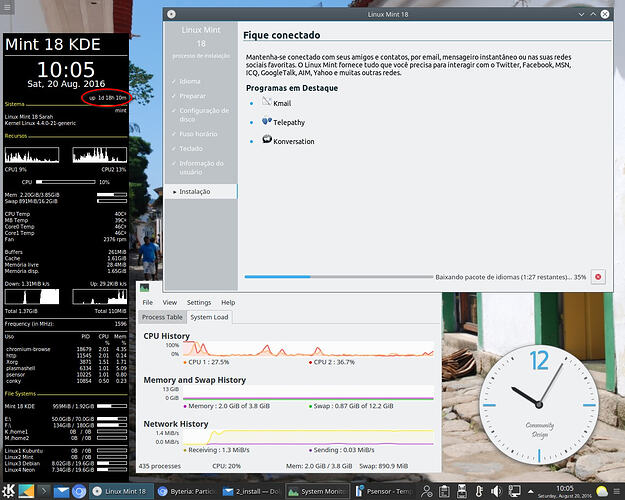
Task: Select the System Load tab
Action: point(209,317)
